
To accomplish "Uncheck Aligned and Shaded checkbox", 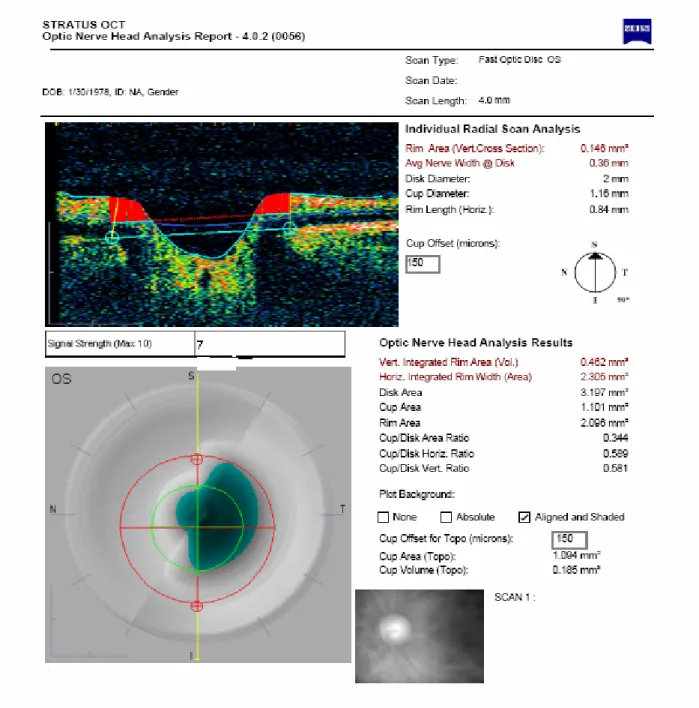I will pos(524,517).
